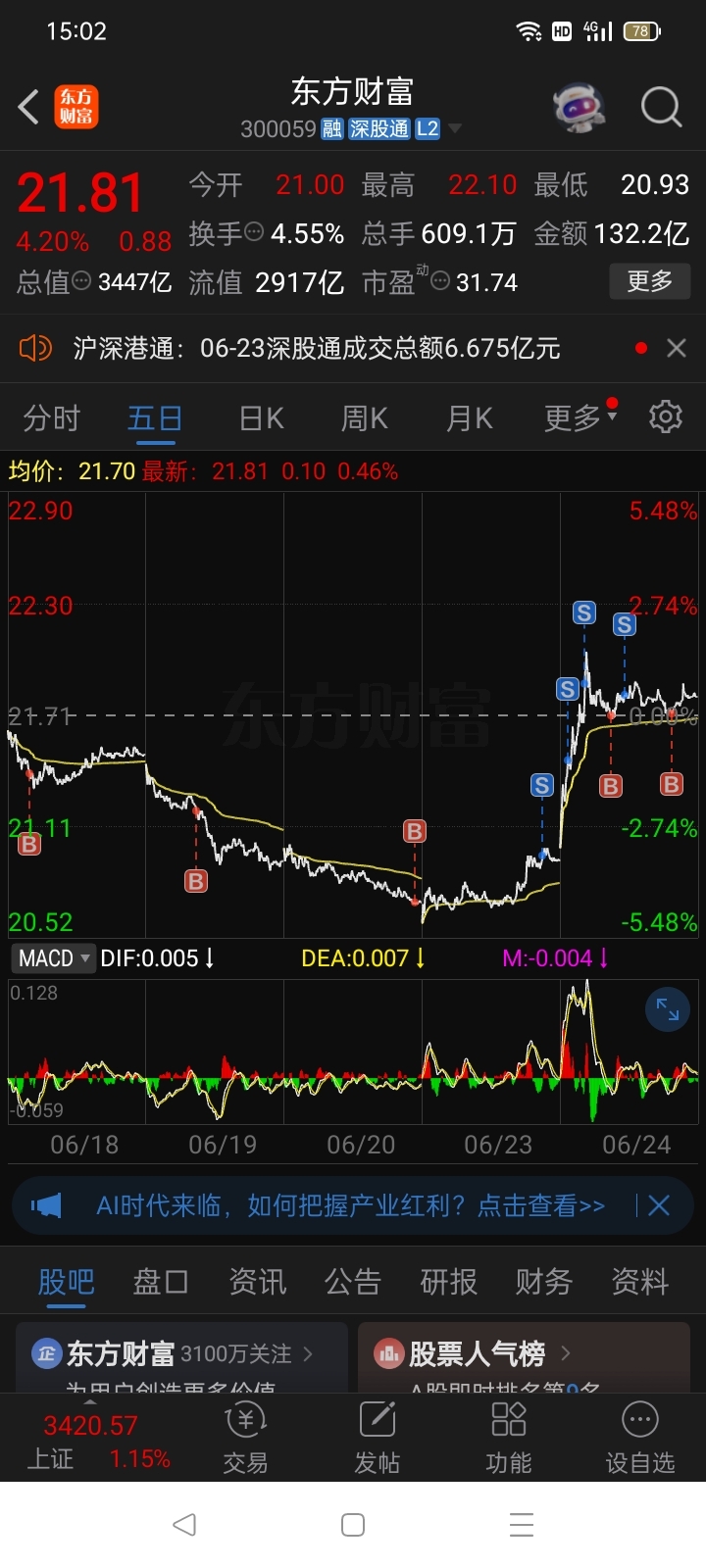Switch to the 盘口 tab
Image resolution: width=706 pixels, height=1568 pixels.
pos(161,1281)
